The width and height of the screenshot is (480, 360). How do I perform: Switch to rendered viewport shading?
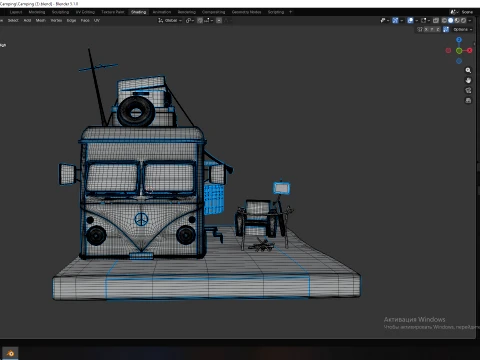pyautogui.click(x=463, y=20)
